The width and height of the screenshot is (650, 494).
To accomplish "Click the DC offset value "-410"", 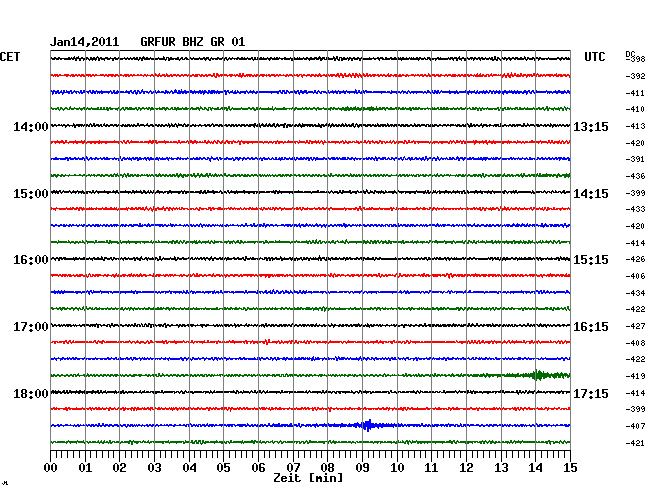I will pyautogui.click(x=635, y=109).
